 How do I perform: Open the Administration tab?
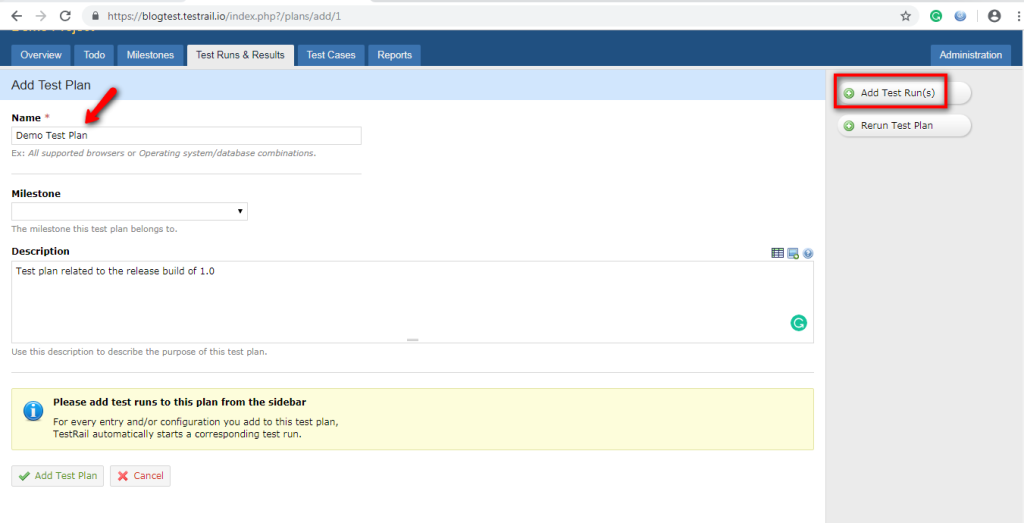970,55
